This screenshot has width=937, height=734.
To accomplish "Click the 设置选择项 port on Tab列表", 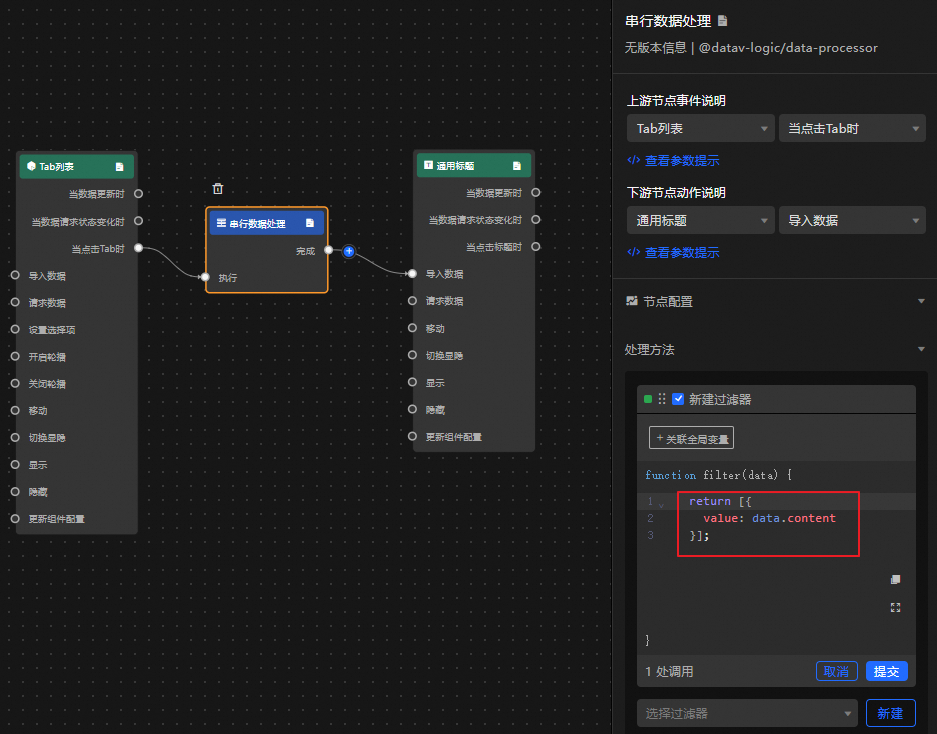I will [x=15, y=329].
